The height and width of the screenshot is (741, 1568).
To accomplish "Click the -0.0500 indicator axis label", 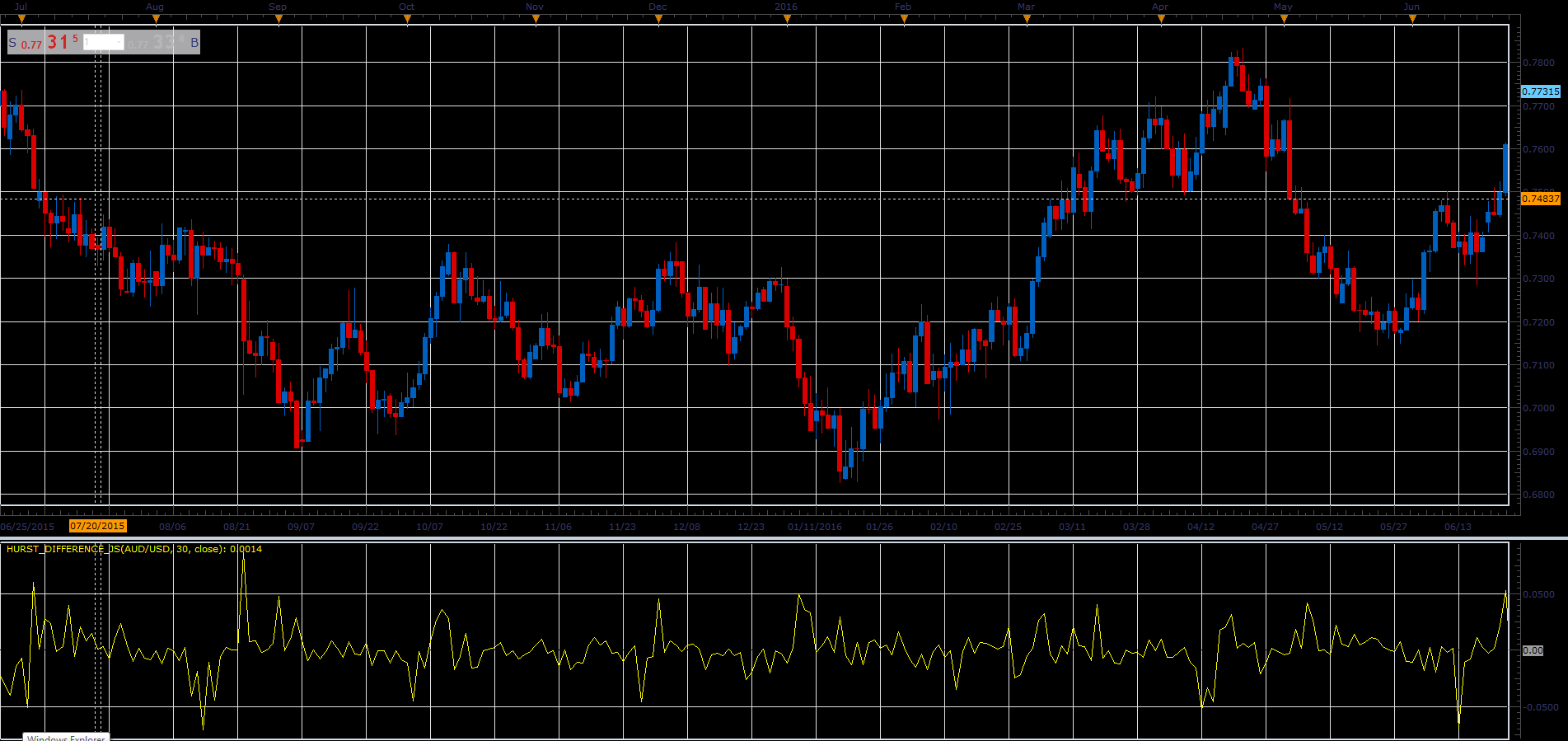I will (1540, 707).
